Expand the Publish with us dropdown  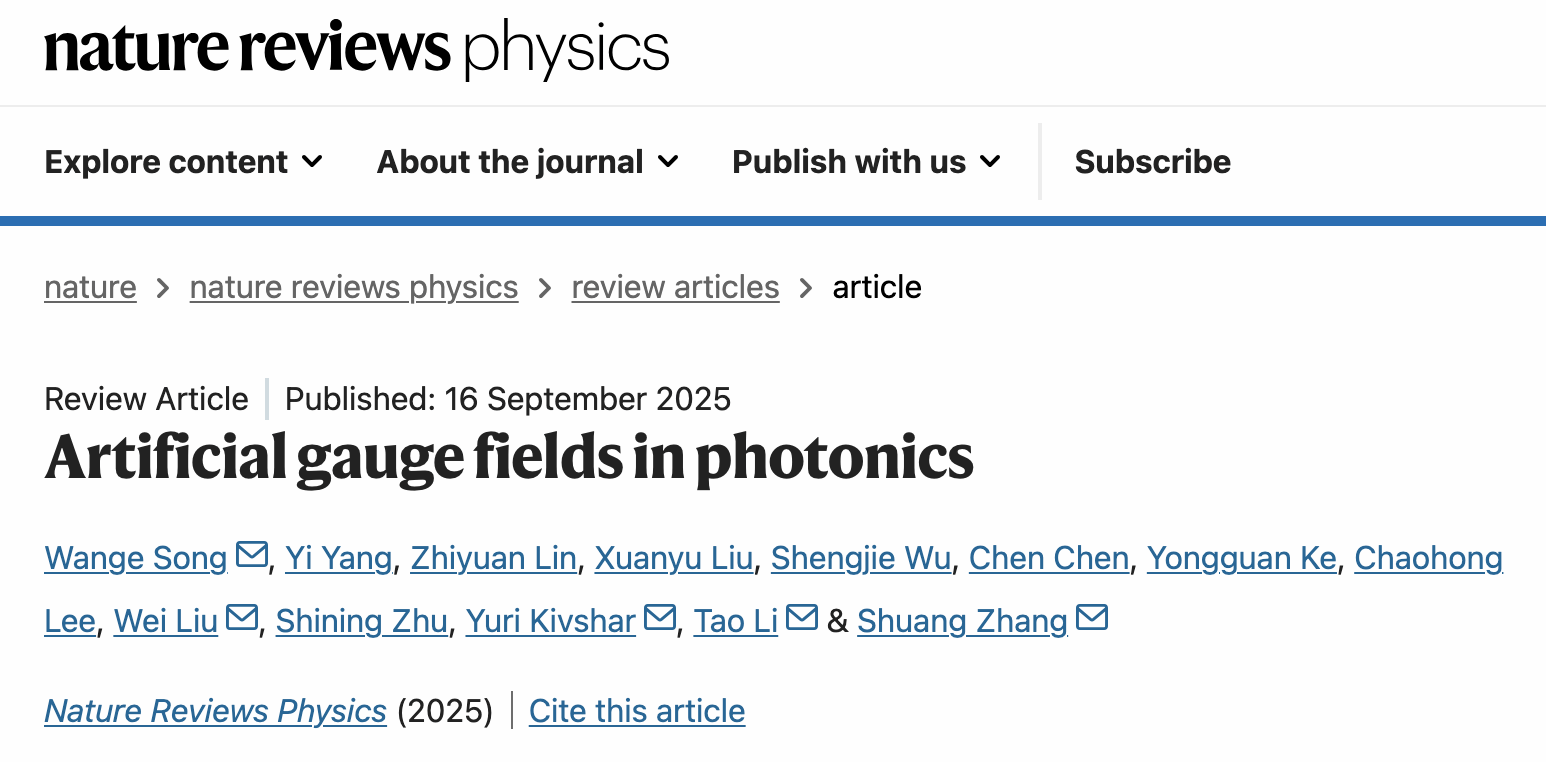tap(866, 162)
